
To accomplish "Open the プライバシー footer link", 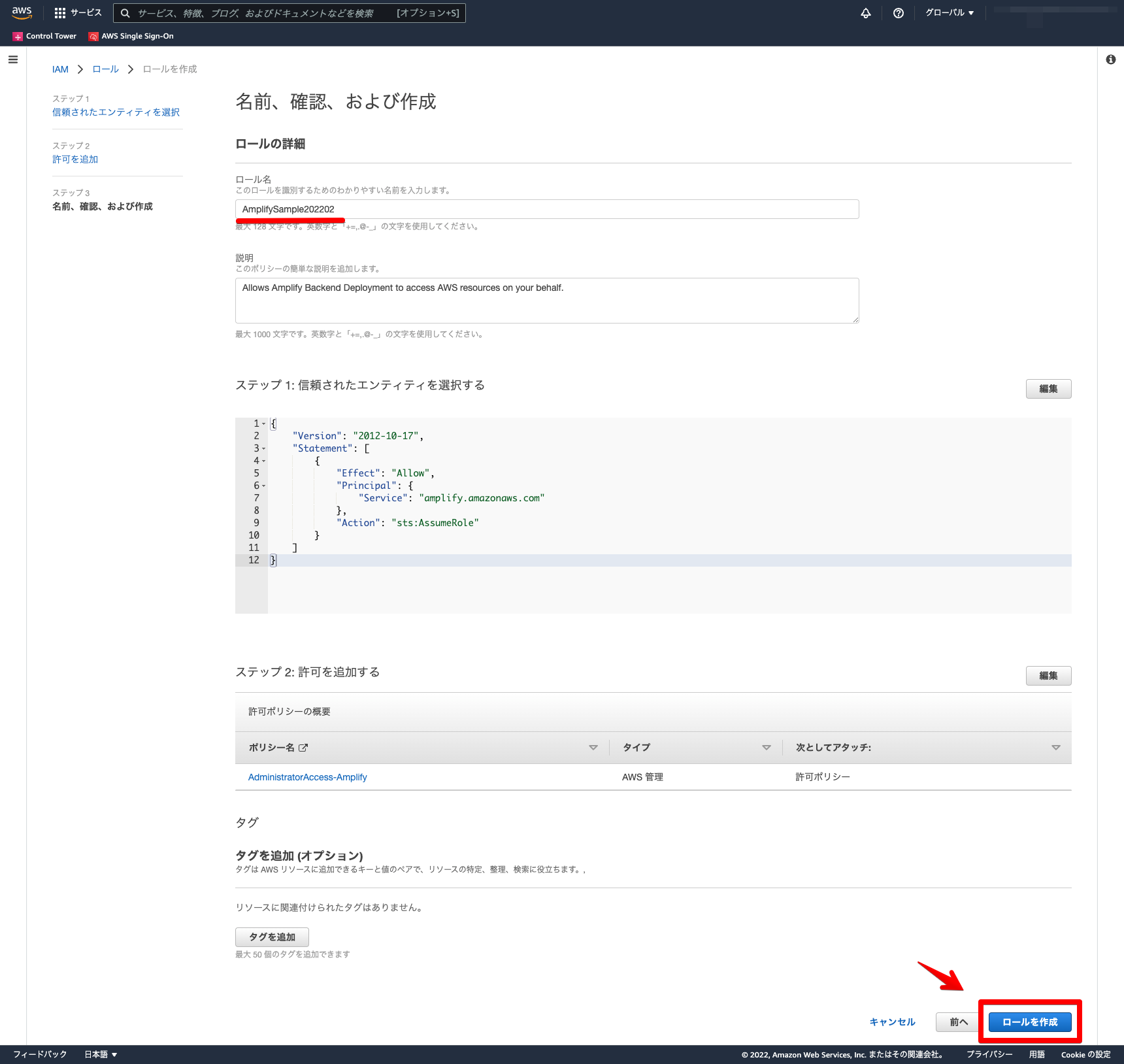I will pos(989,1054).
